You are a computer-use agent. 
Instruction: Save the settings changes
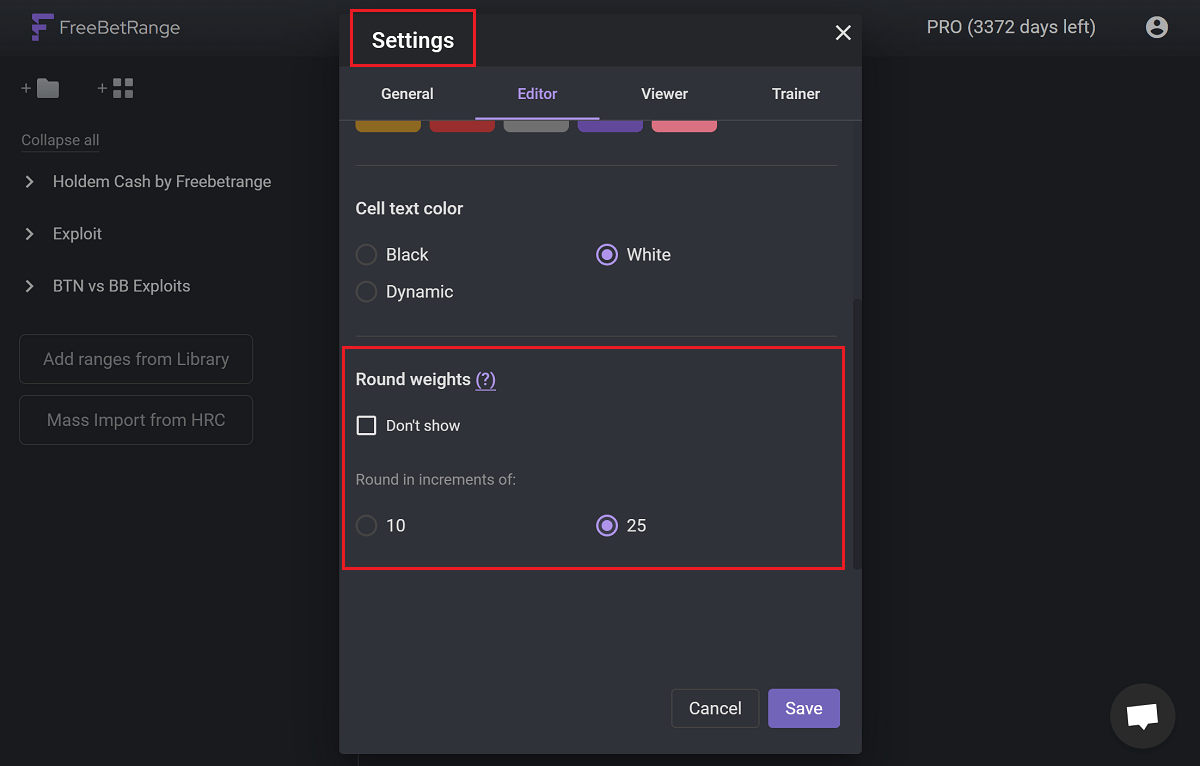tap(803, 708)
